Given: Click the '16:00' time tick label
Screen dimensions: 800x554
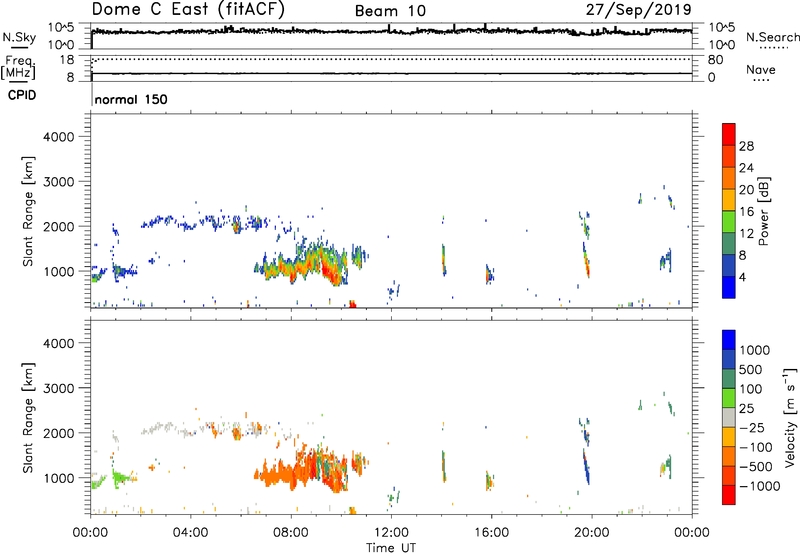Looking at the screenshot, I should click(491, 533).
